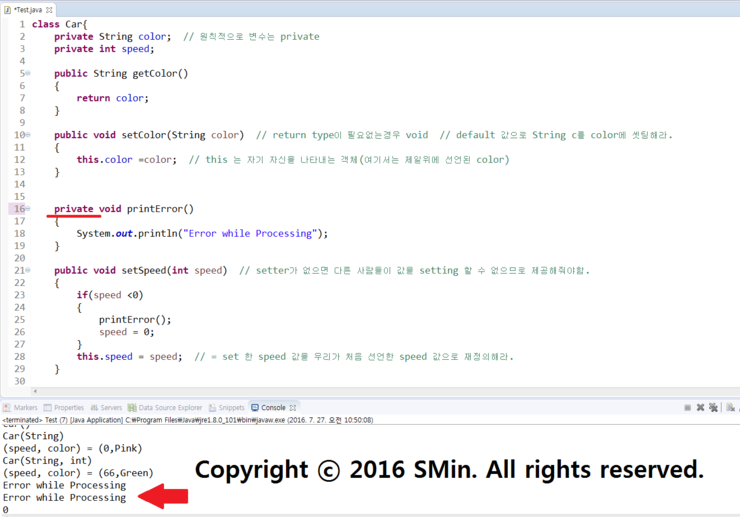
Task: Collapse the setSpeed method at line 21
Action: pos(28,270)
